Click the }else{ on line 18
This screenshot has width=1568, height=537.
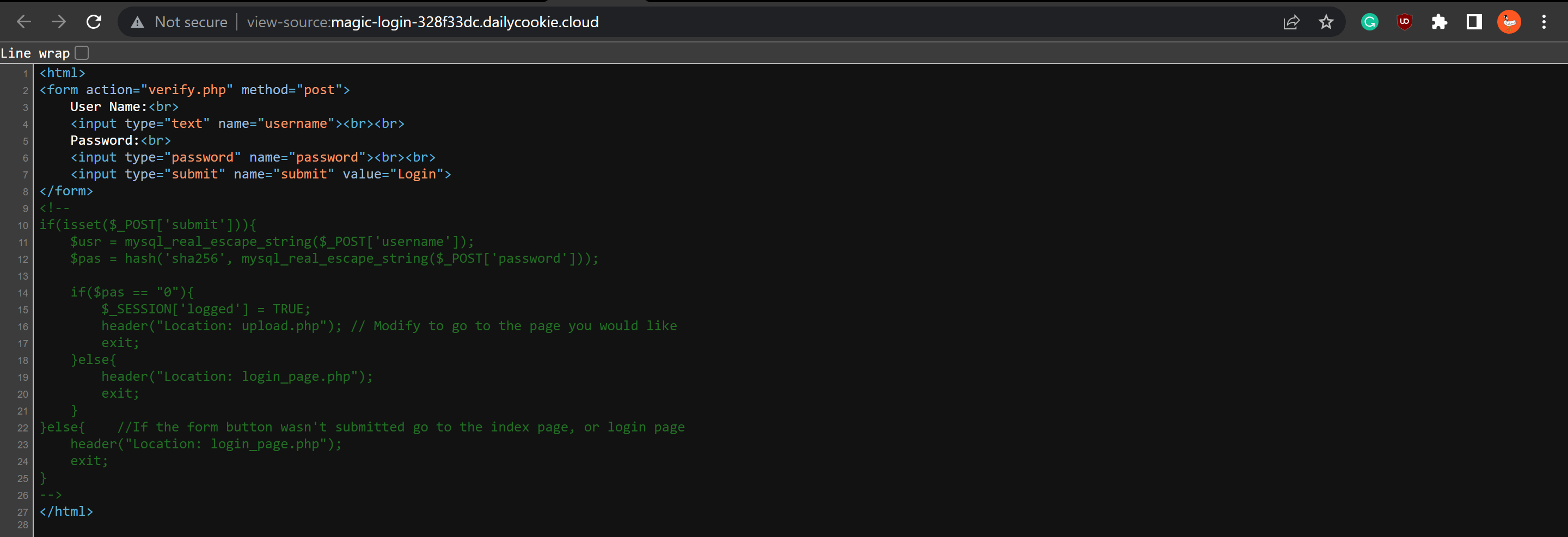93,360
